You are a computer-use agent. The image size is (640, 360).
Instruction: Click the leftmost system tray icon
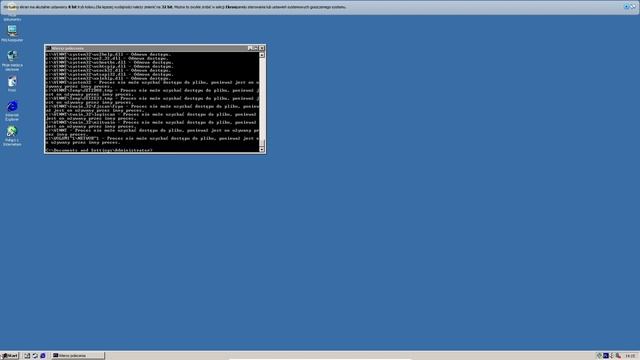pyautogui.click(x=599, y=356)
